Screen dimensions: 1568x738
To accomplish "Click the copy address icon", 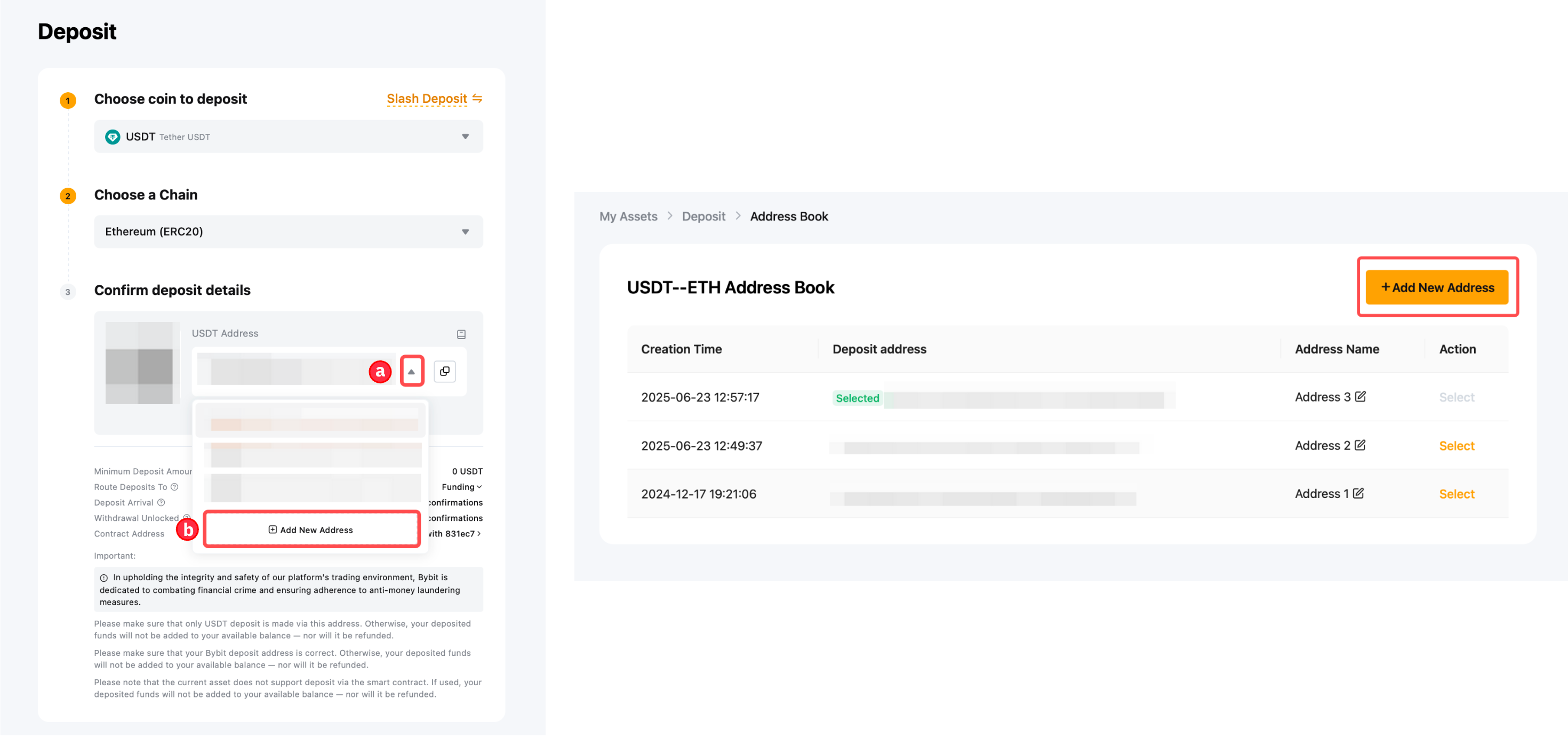I will point(444,371).
